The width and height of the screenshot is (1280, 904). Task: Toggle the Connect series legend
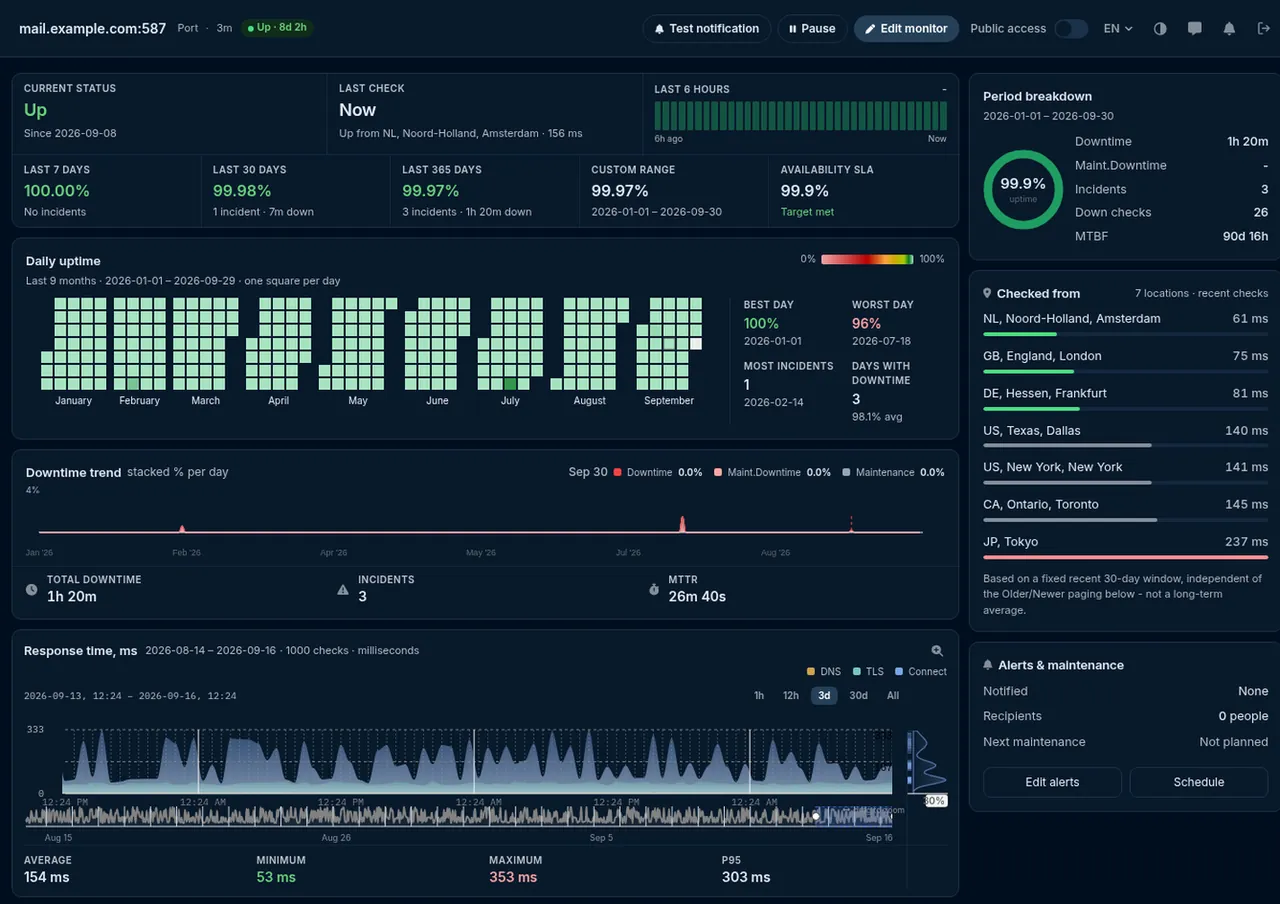point(921,672)
